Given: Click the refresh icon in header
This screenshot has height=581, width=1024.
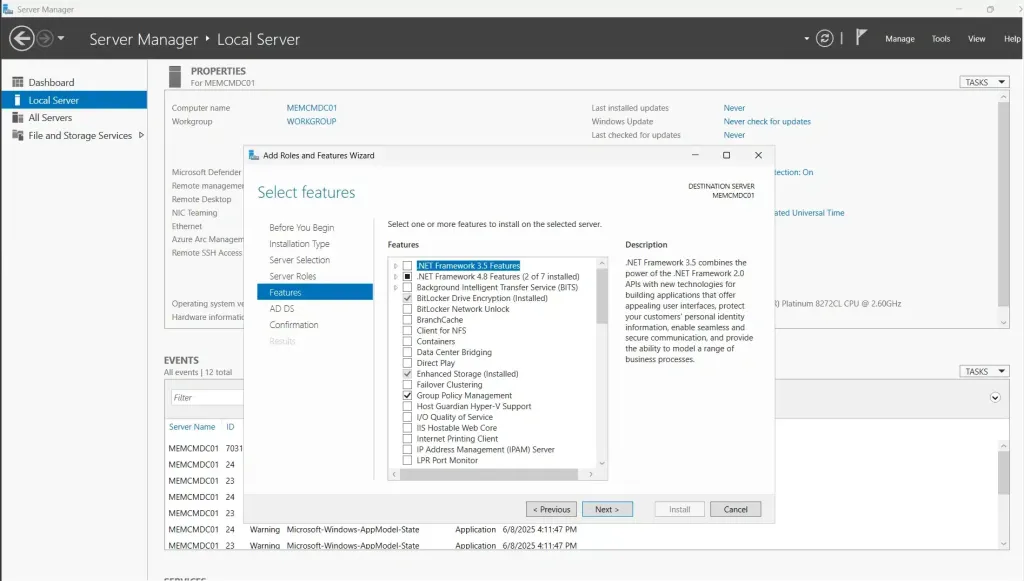Looking at the screenshot, I should (824, 39).
